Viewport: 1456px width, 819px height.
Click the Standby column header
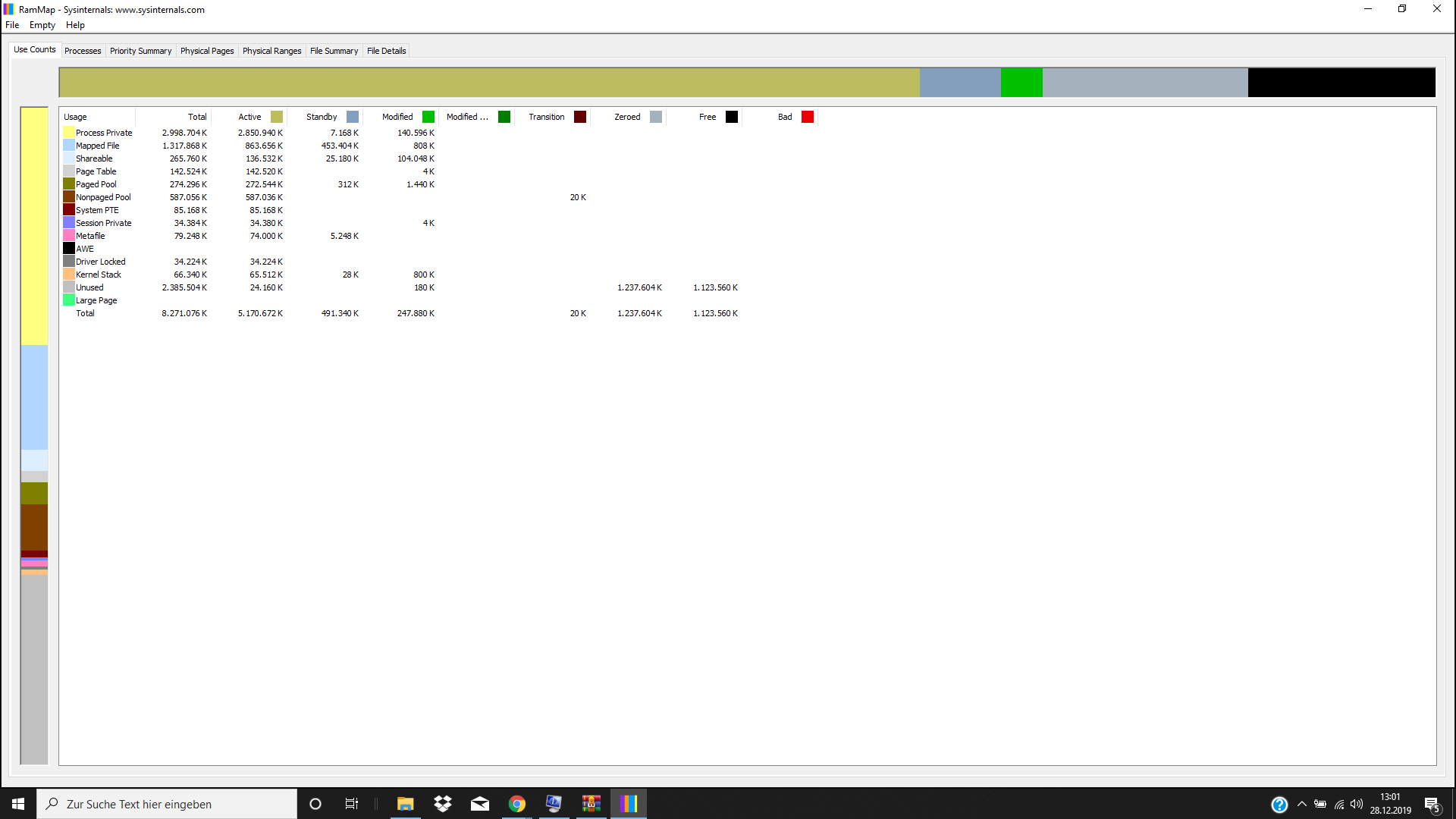coord(322,117)
